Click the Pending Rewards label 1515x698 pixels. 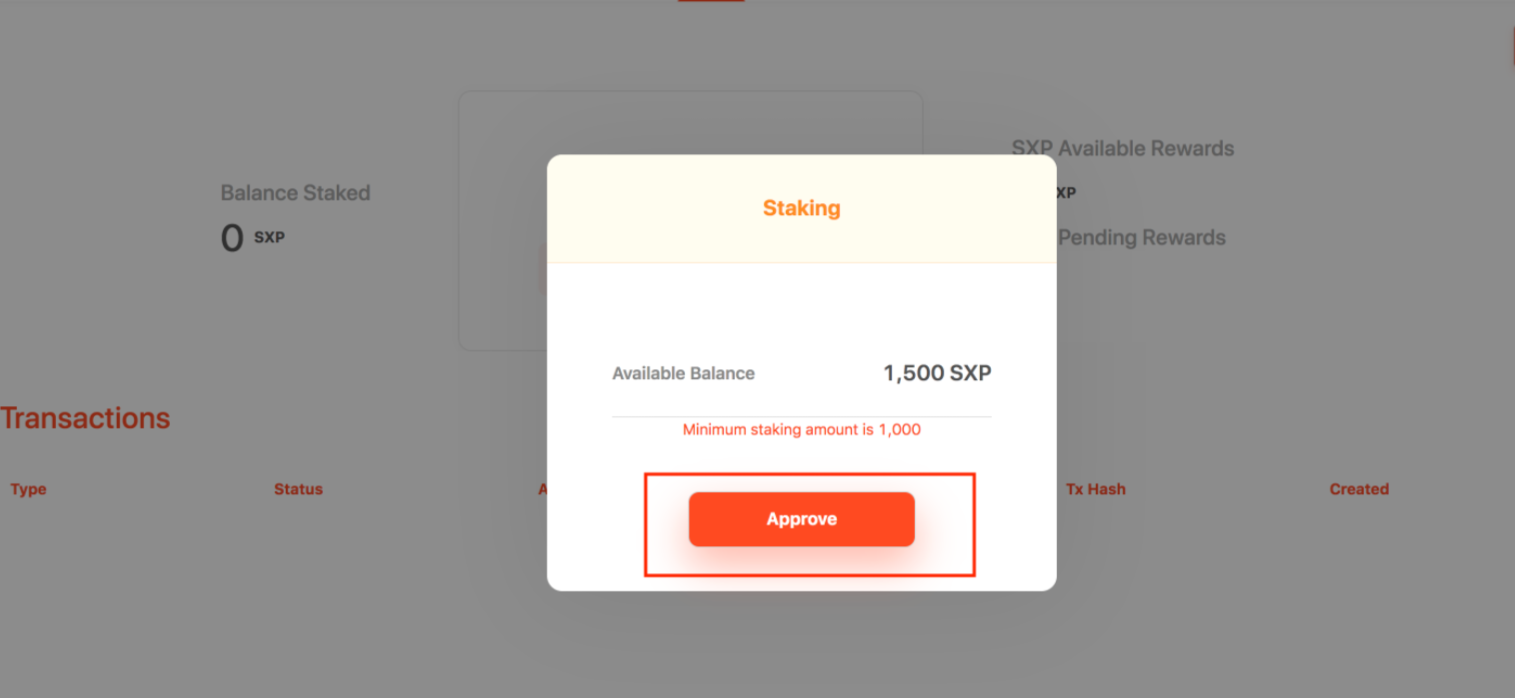(x=1141, y=238)
